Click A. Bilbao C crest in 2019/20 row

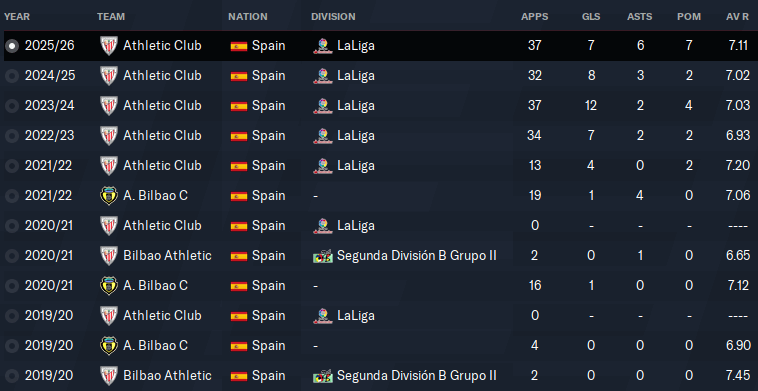click(x=109, y=346)
